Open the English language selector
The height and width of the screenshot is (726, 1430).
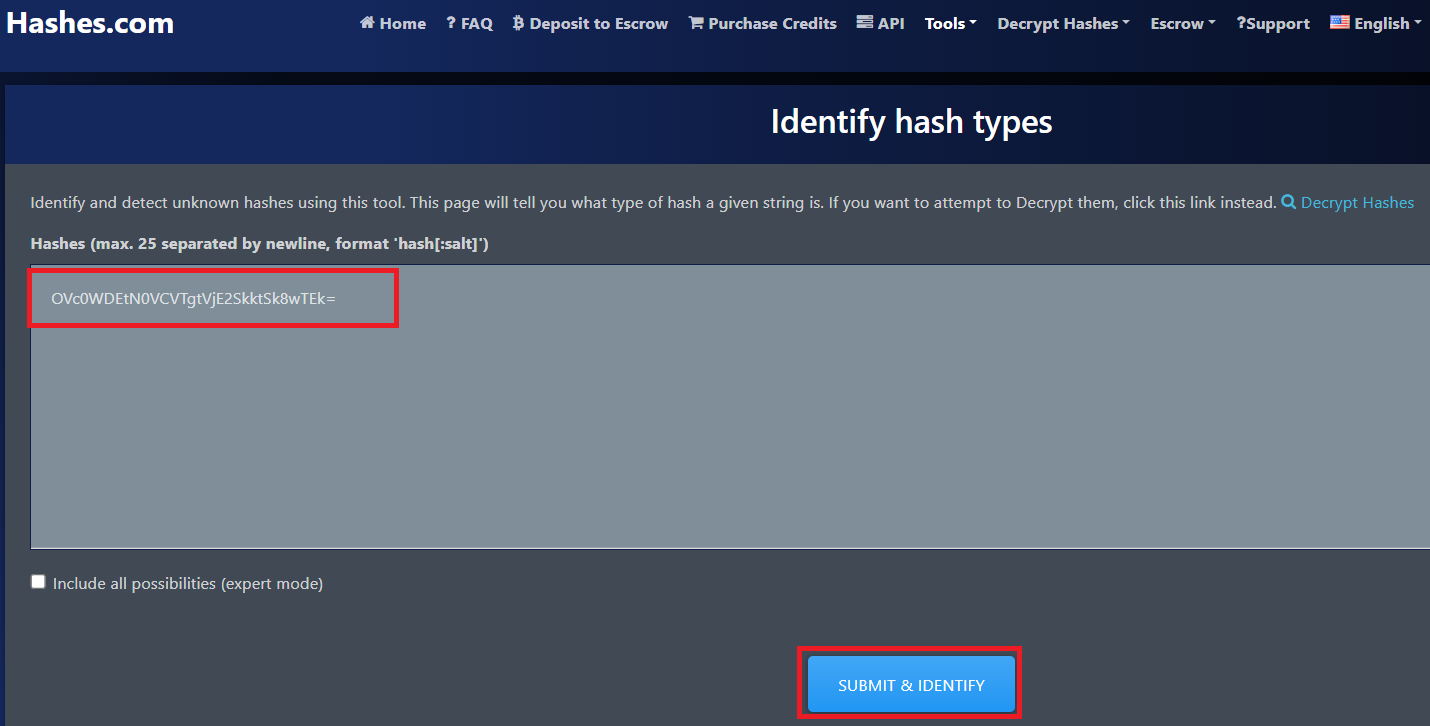click(1387, 23)
